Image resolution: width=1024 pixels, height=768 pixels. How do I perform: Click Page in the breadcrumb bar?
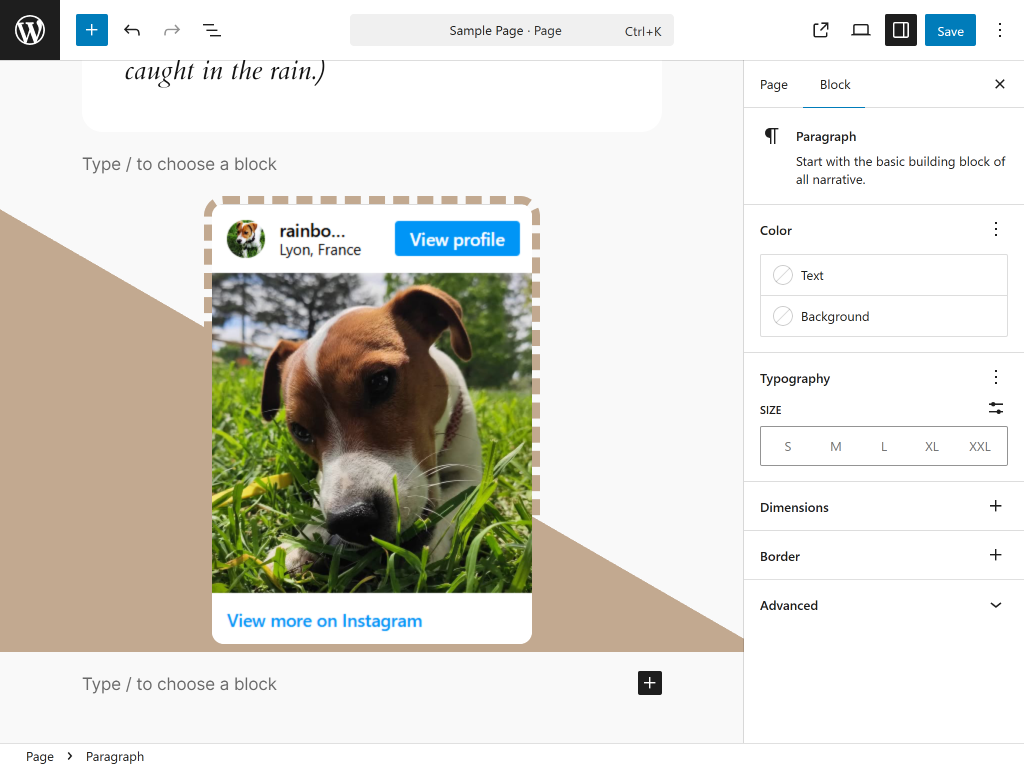pyautogui.click(x=40, y=757)
